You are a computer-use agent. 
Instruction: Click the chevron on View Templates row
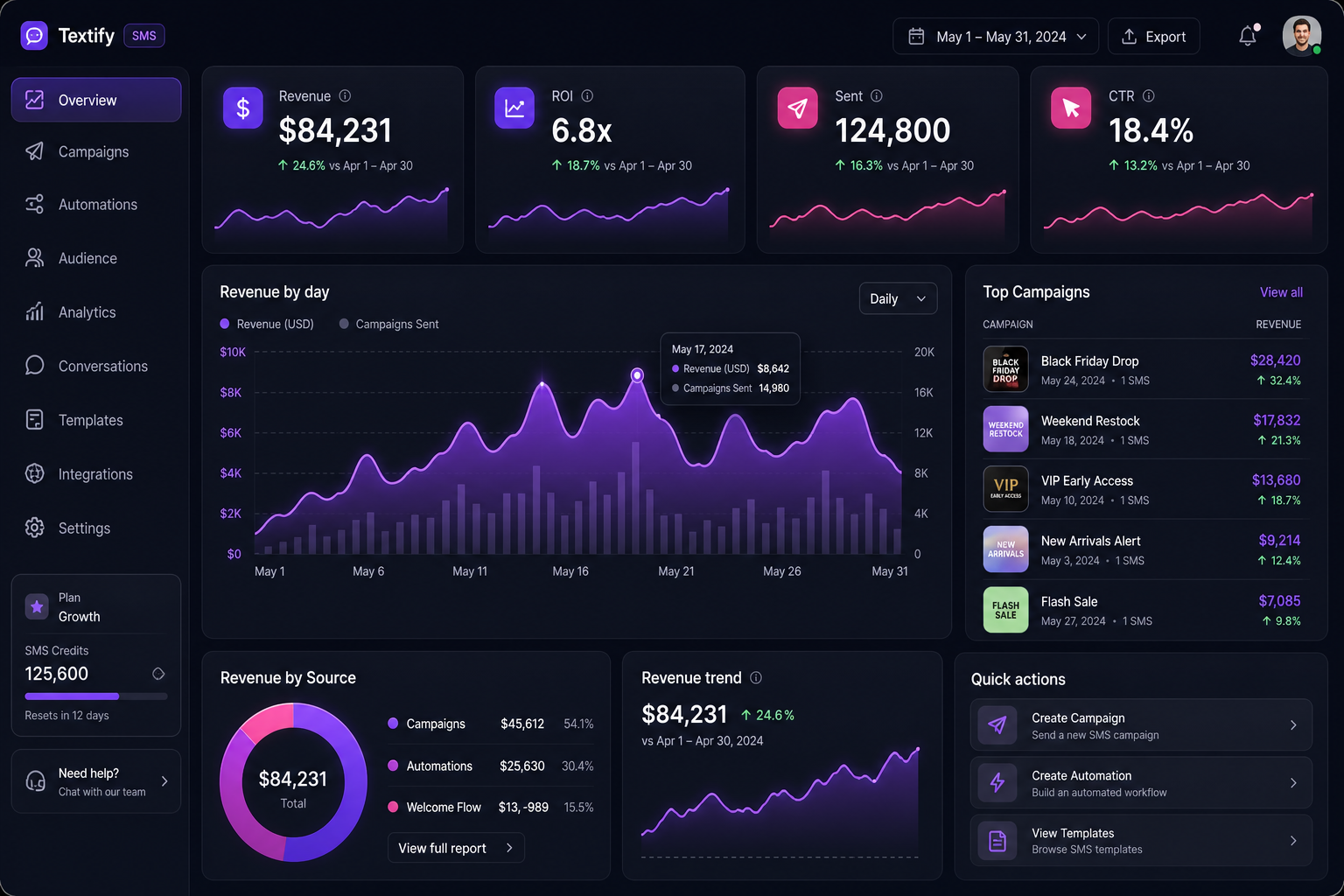(x=1293, y=841)
